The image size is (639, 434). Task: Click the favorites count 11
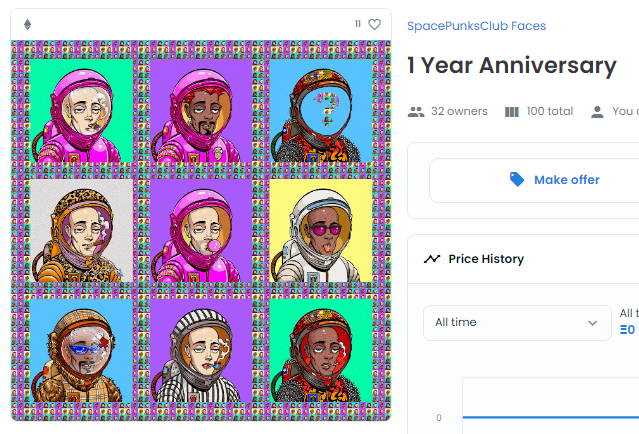coord(358,24)
